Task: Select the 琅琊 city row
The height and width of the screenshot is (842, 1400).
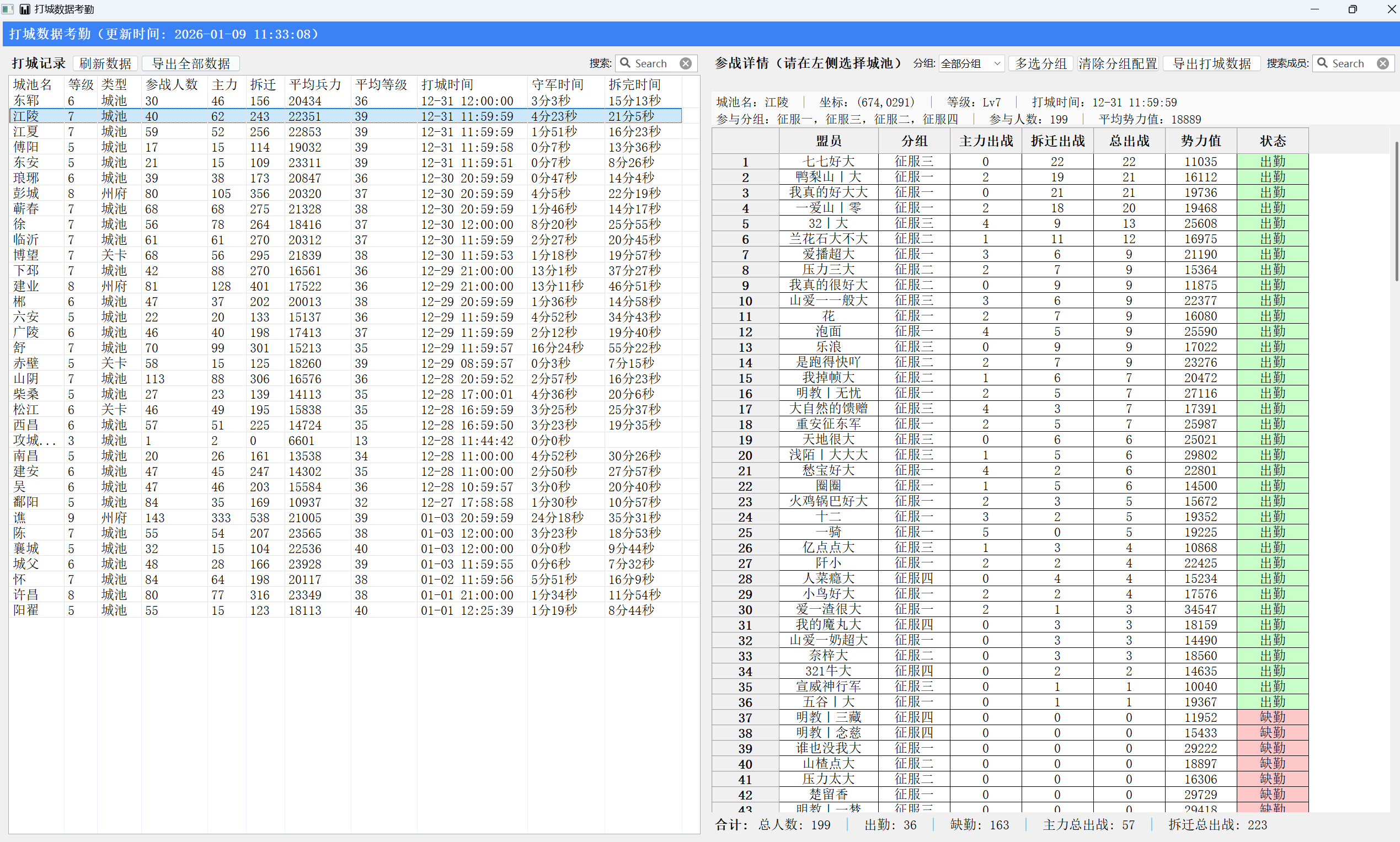Action: pos(346,178)
